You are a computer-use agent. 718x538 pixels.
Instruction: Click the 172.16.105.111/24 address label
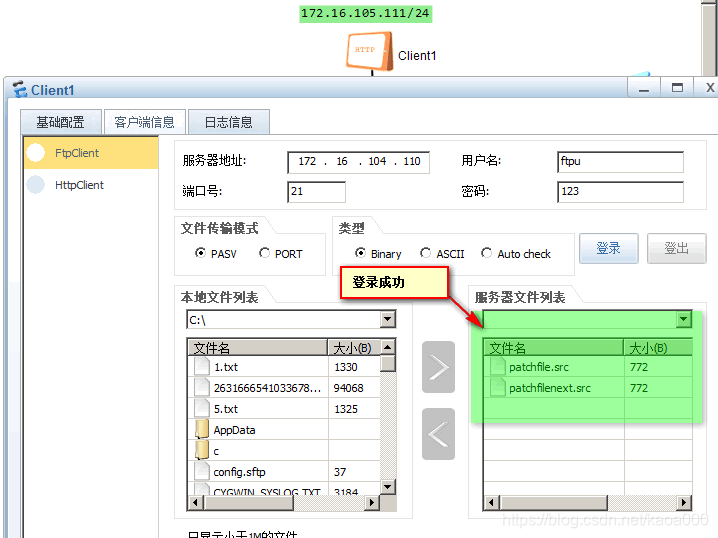point(365,13)
